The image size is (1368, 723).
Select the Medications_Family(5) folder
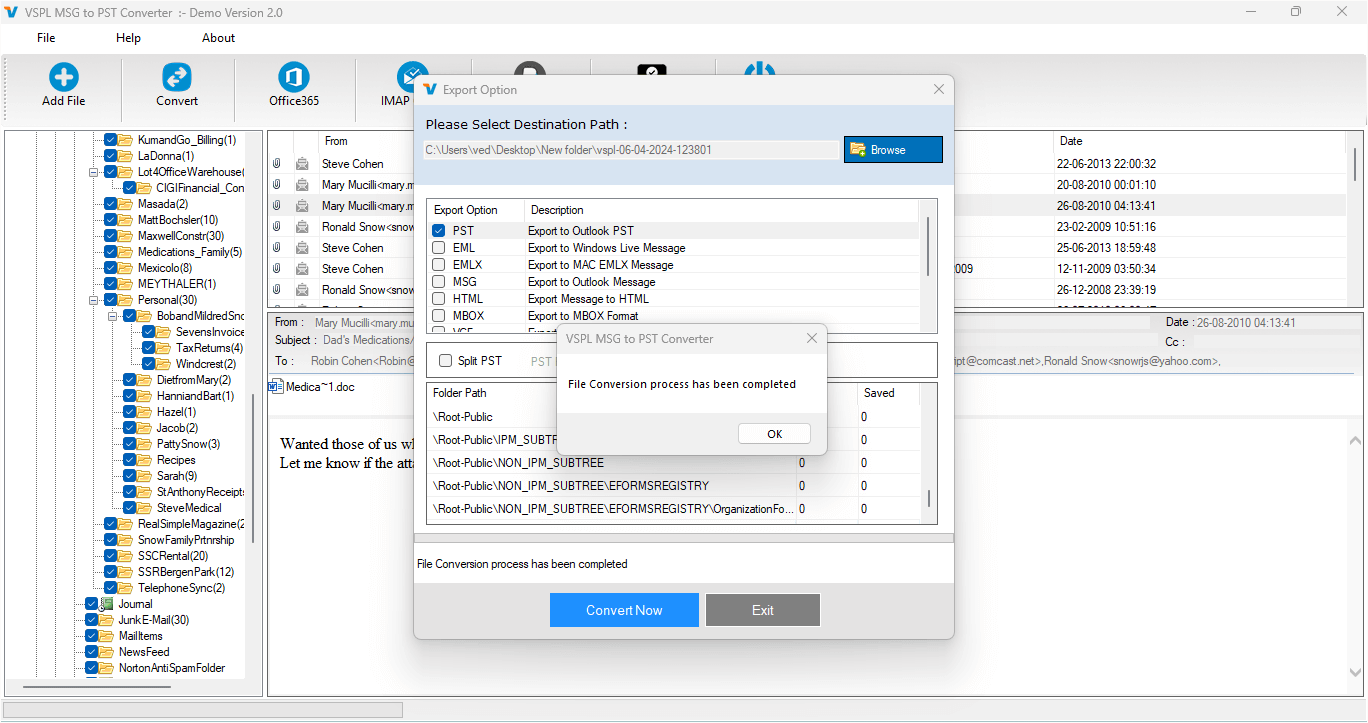(190, 252)
